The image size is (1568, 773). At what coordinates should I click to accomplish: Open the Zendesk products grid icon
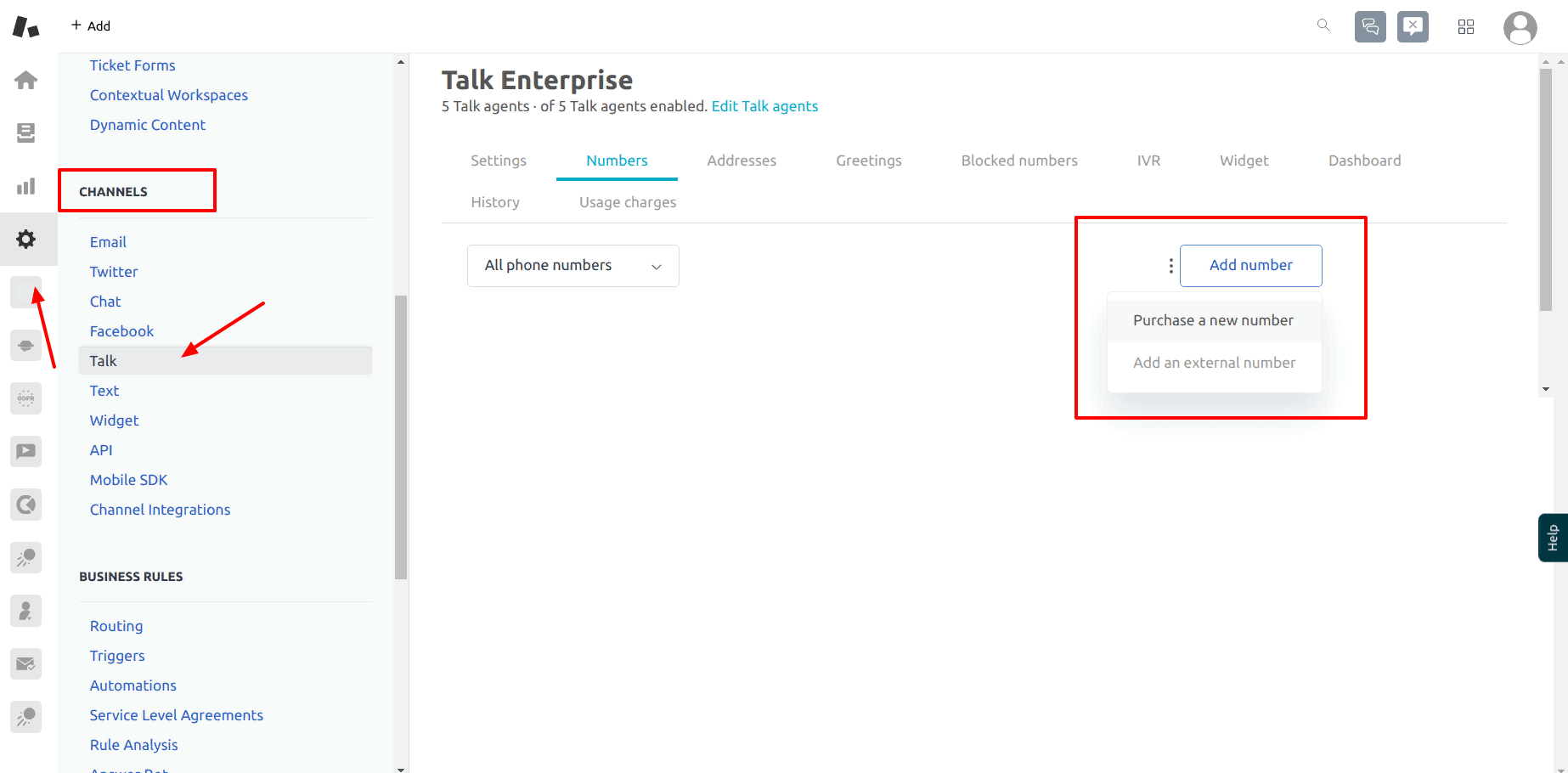tap(1466, 27)
